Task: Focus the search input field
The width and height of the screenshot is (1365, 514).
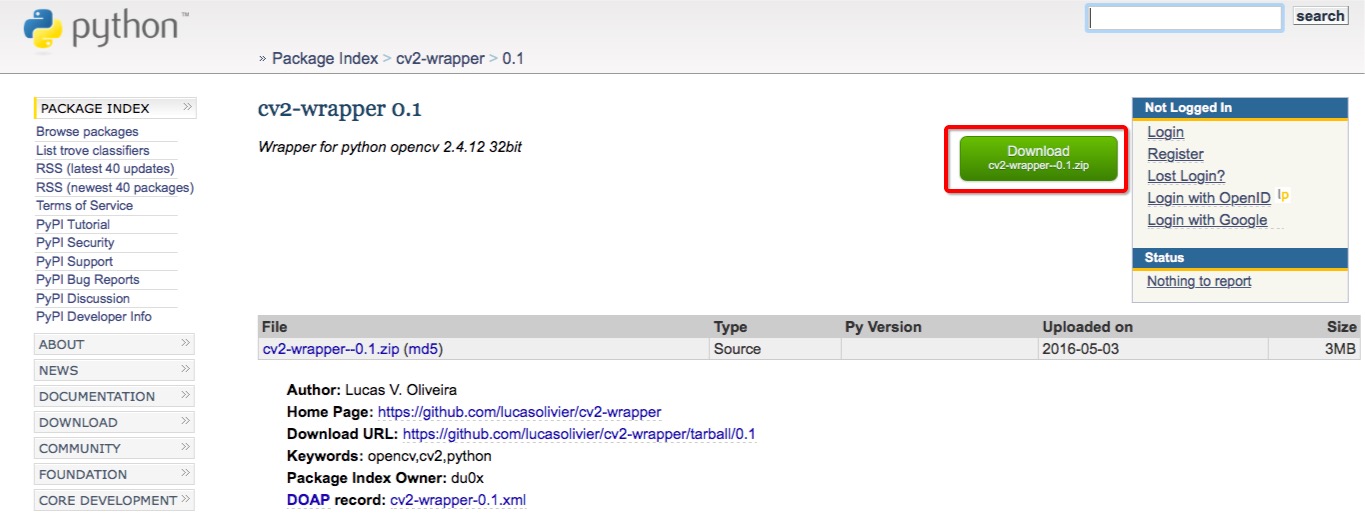Action: [x=1185, y=18]
